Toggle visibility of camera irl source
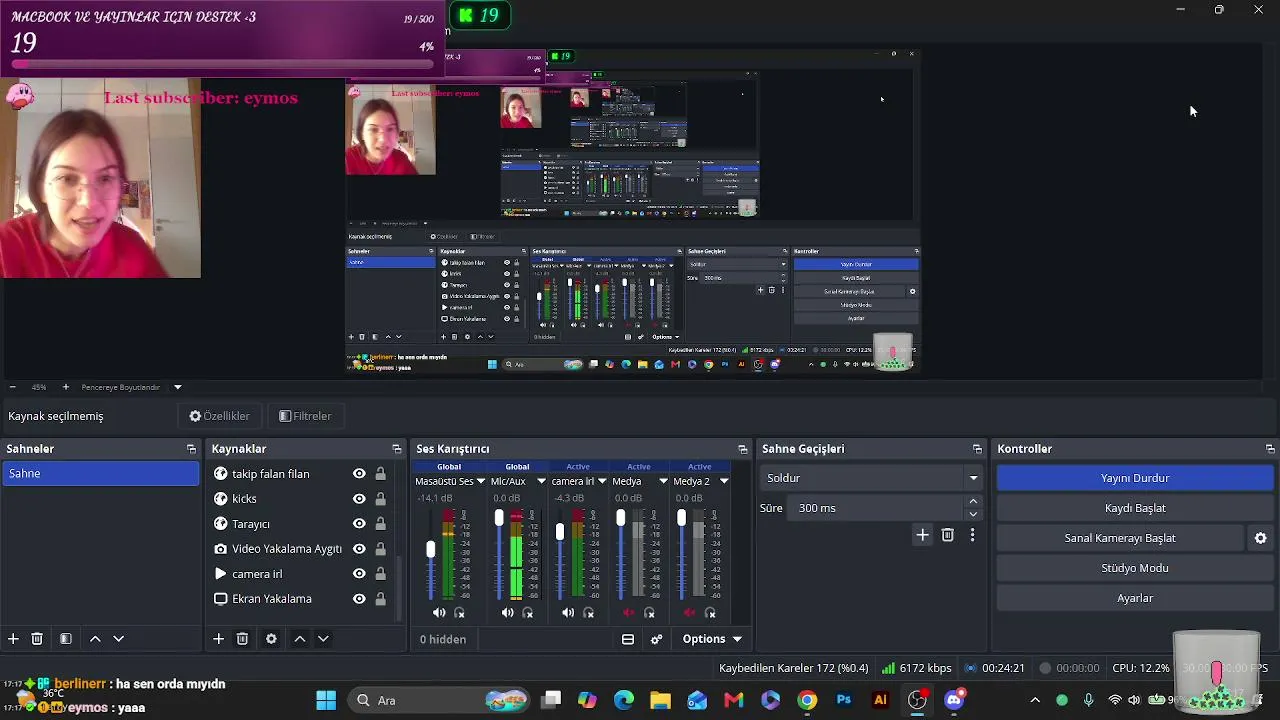 [x=359, y=574]
